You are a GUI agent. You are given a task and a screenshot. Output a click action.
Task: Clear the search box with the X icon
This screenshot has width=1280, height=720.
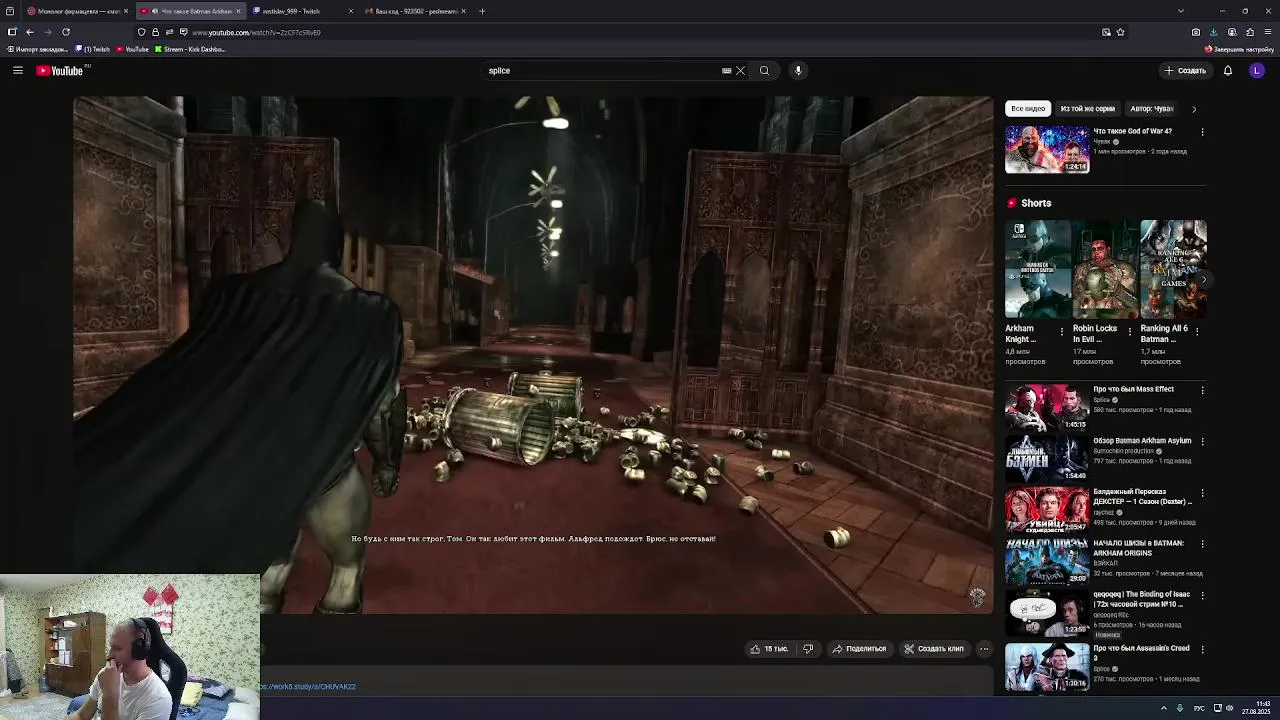click(x=740, y=70)
